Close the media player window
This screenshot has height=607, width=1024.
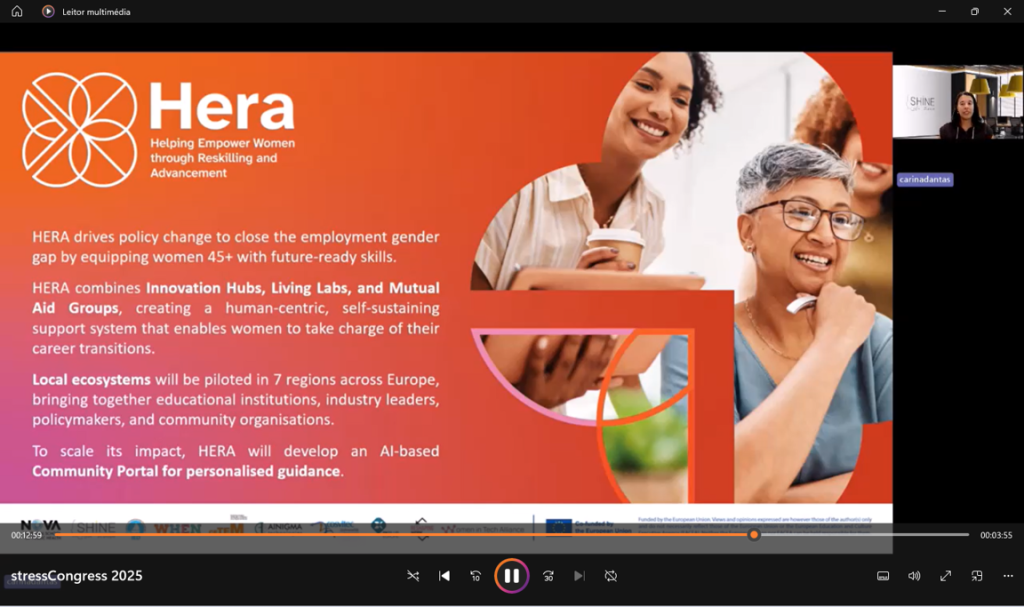(1007, 11)
